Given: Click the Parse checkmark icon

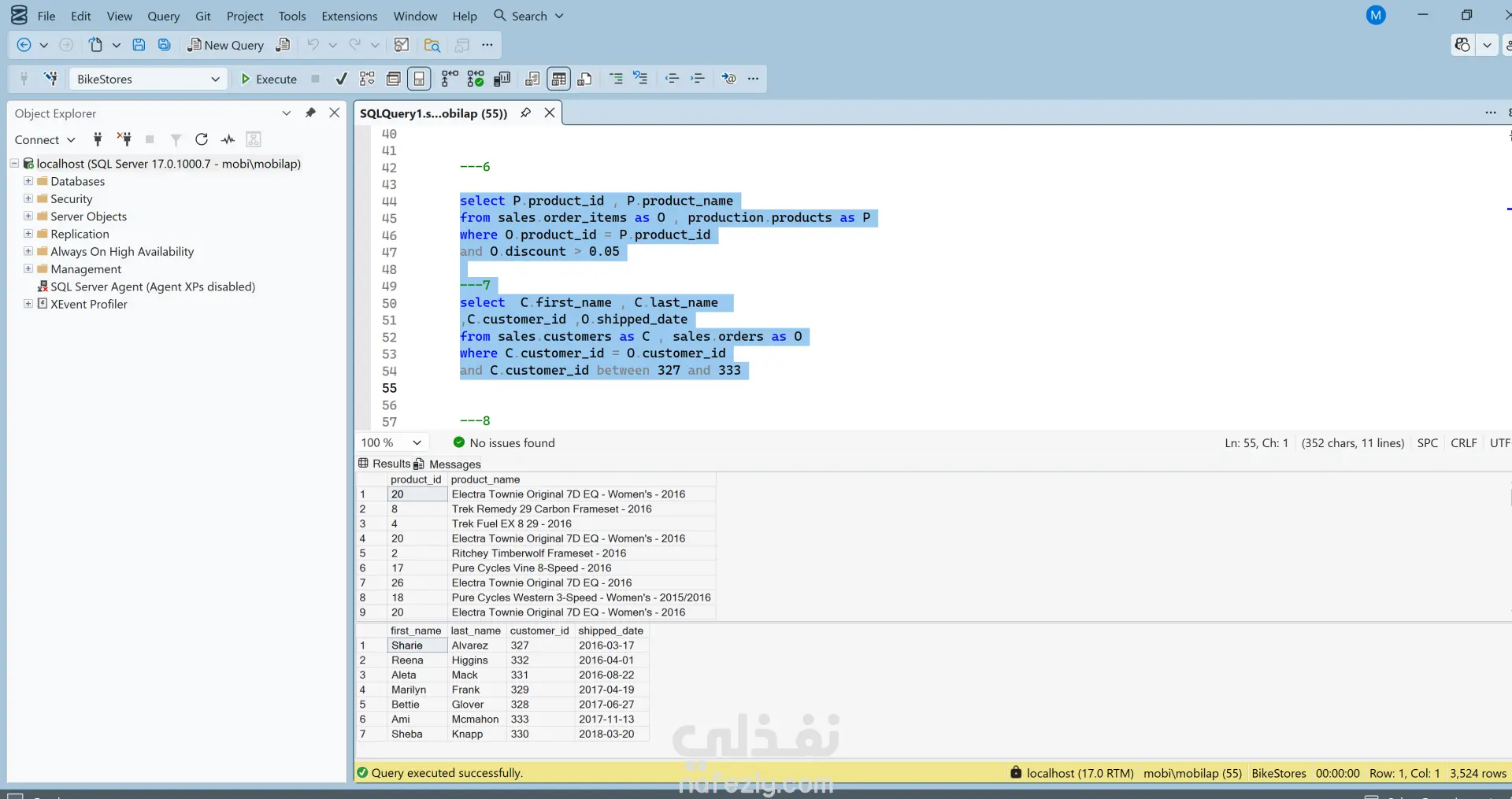Looking at the screenshot, I should tap(341, 79).
